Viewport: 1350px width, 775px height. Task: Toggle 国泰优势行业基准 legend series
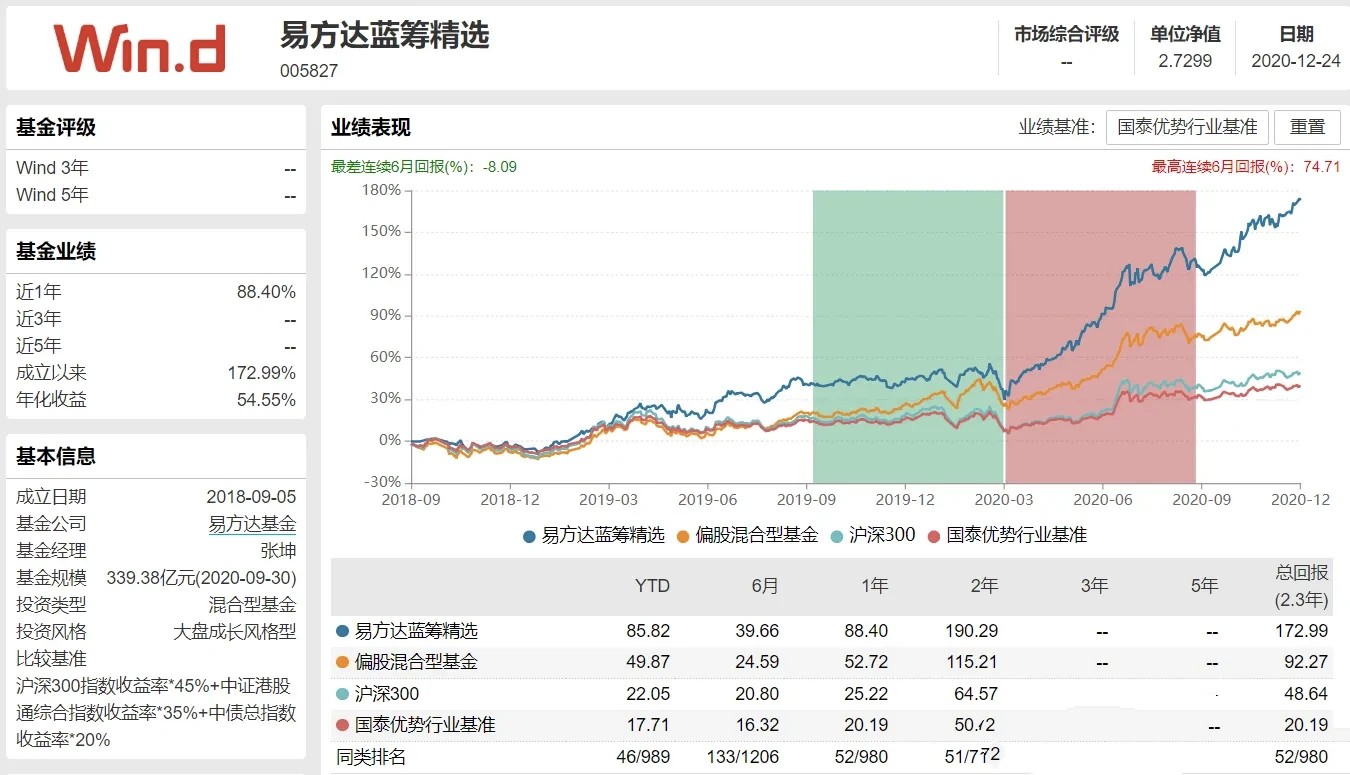point(1007,535)
